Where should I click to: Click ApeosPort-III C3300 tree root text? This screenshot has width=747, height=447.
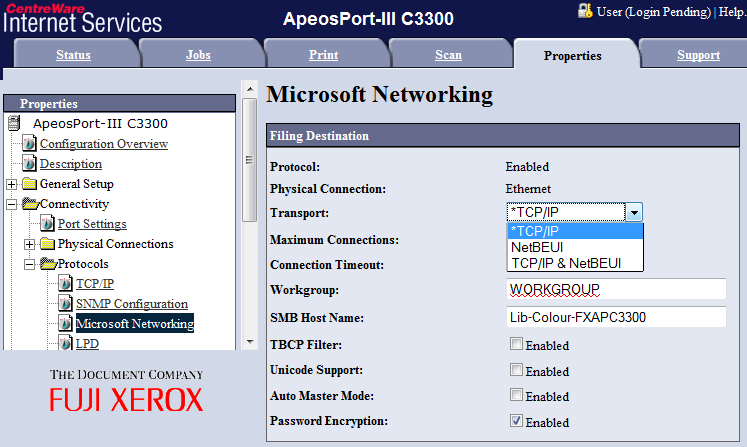100,123
